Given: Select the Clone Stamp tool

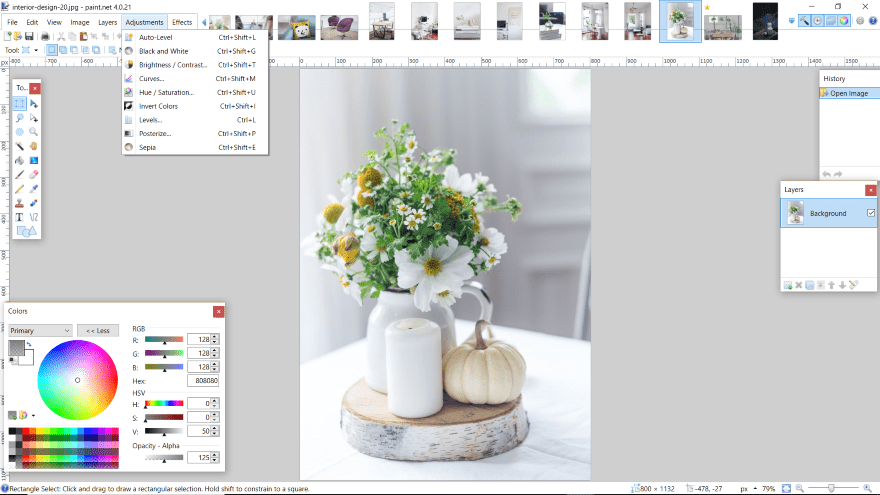Looking at the screenshot, I should point(19,202).
